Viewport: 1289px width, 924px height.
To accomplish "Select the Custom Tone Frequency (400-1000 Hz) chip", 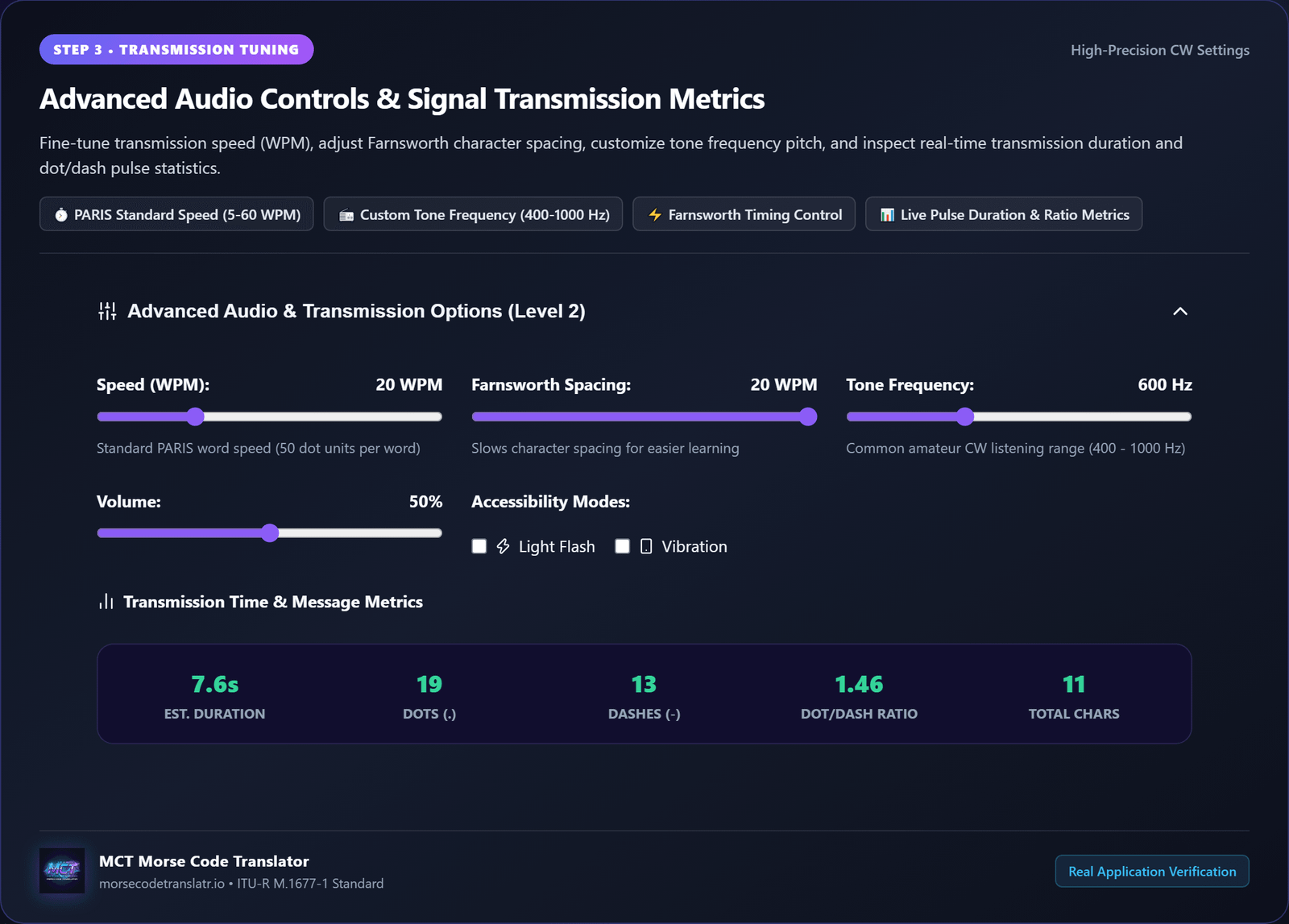I will [x=473, y=214].
